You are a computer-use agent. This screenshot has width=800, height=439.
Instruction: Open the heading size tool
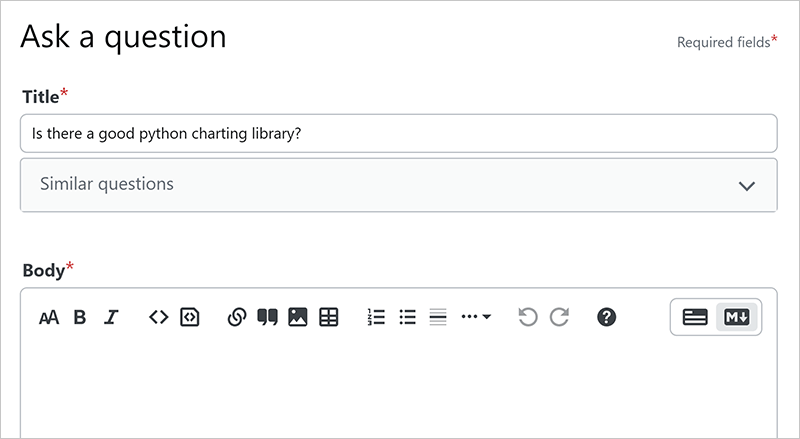tap(49, 318)
